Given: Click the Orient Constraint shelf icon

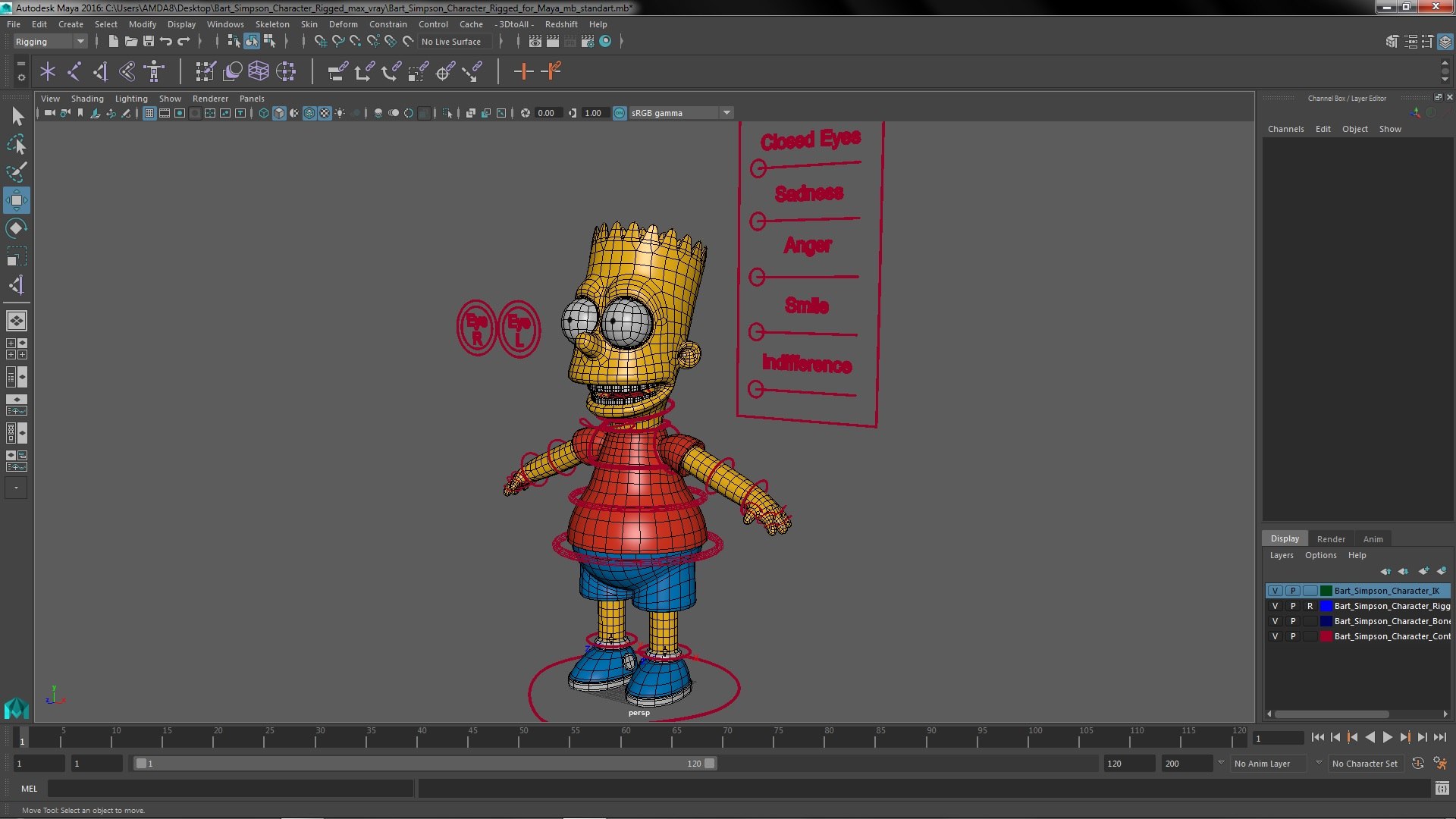Looking at the screenshot, I should coord(391,72).
